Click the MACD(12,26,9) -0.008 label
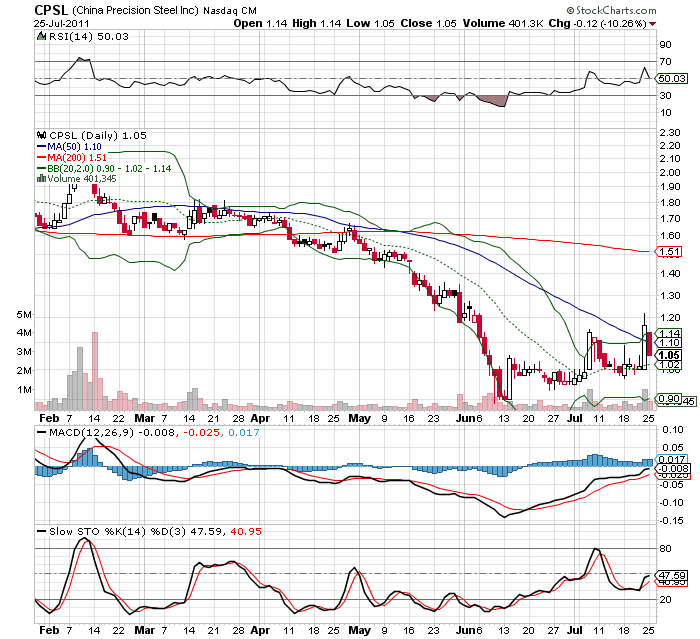The width and height of the screenshot is (700, 639). click(112, 432)
